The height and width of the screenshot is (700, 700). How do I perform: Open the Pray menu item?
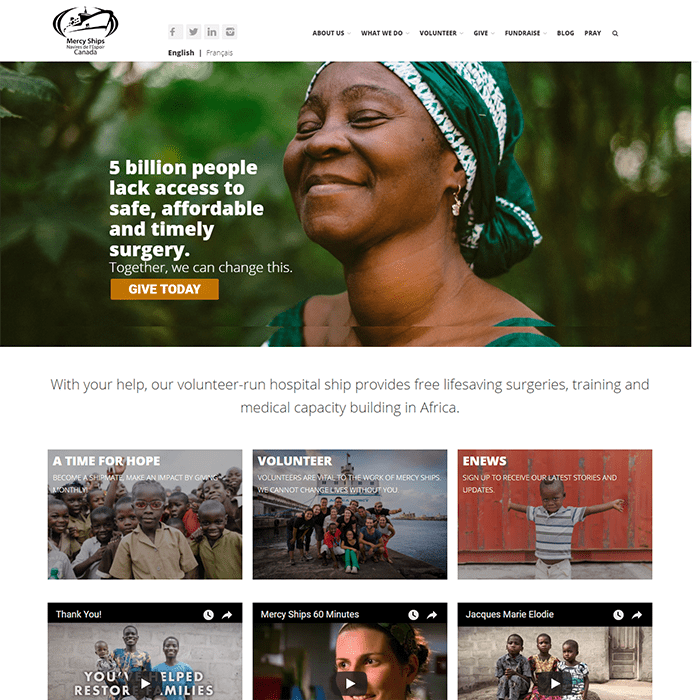592,33
